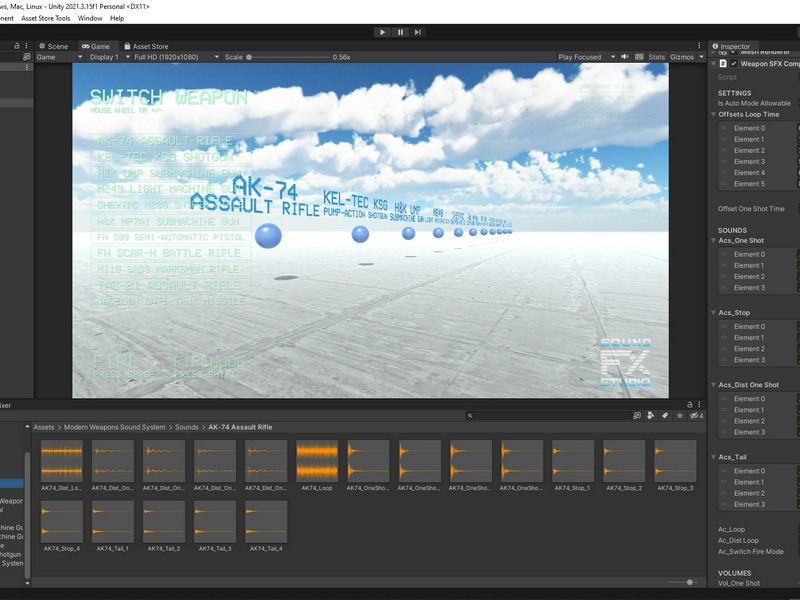
Task: Select the AK74_Tail_3 audio clip
Action: (x=215, y=526)
